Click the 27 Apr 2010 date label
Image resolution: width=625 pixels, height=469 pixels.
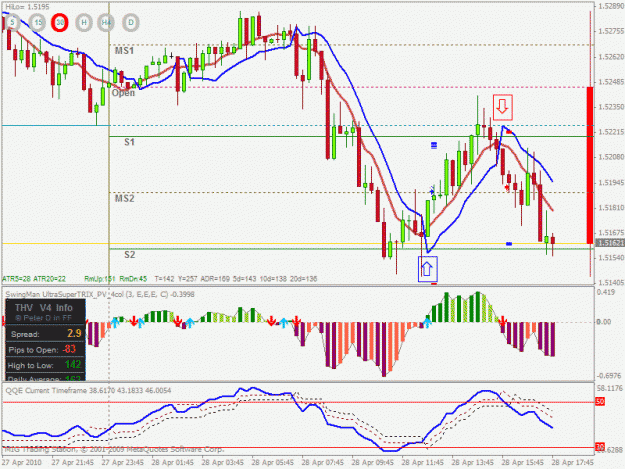22,463
